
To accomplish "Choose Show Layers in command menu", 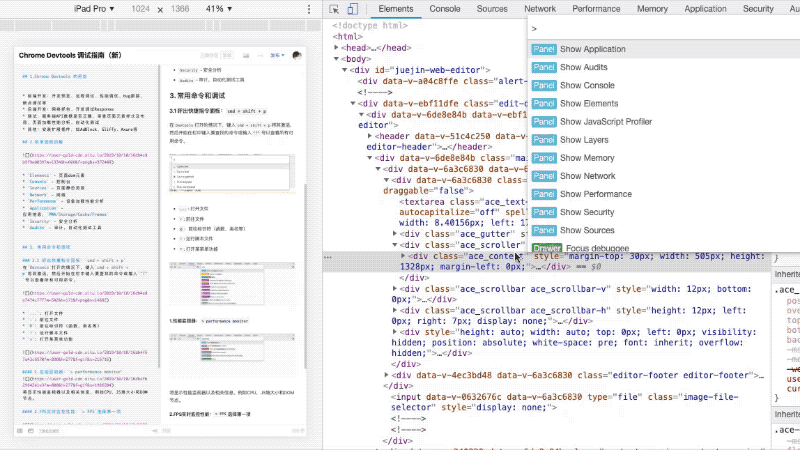I will click(664, 140).
